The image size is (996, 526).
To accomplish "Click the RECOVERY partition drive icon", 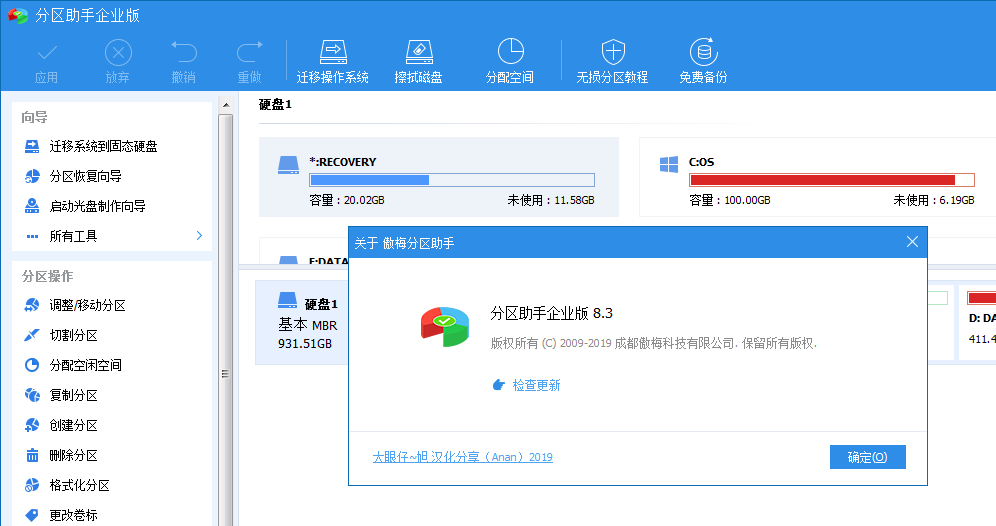I will point(288,165).
